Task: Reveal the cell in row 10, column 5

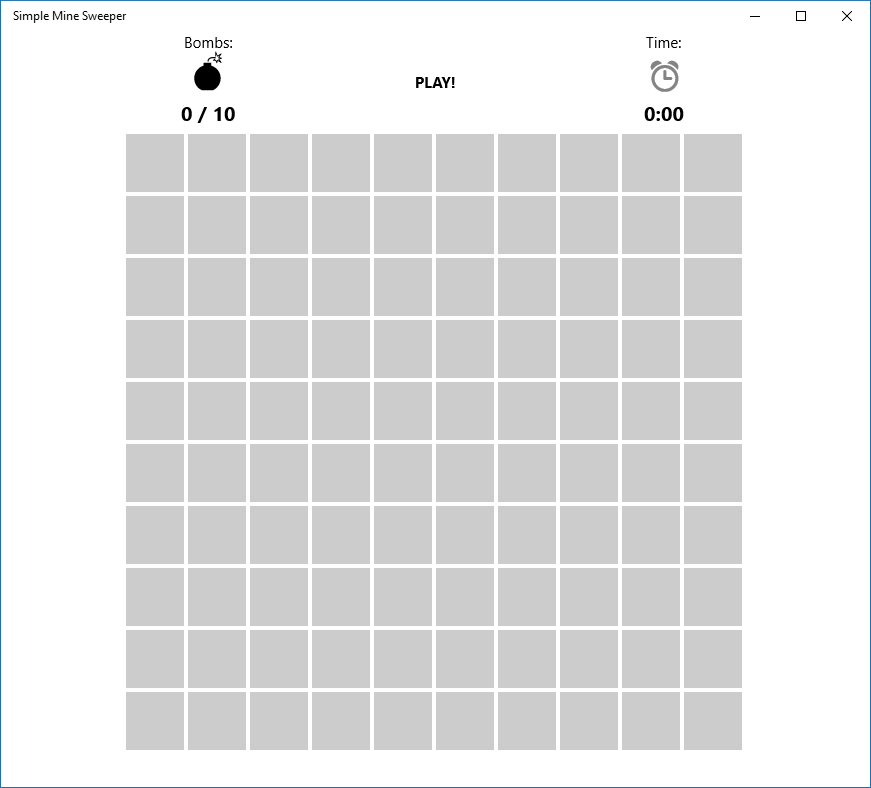Action: pos(403,721)
